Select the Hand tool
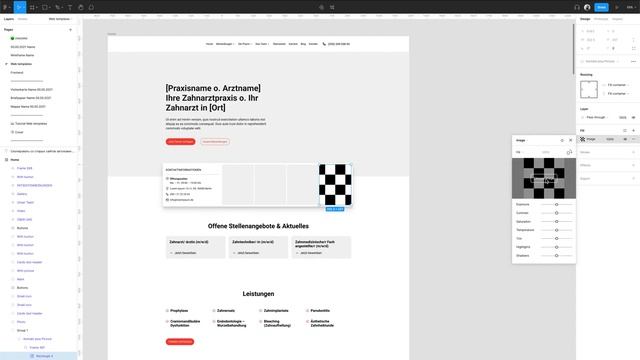Screen dimensions: 640x360 80,7
